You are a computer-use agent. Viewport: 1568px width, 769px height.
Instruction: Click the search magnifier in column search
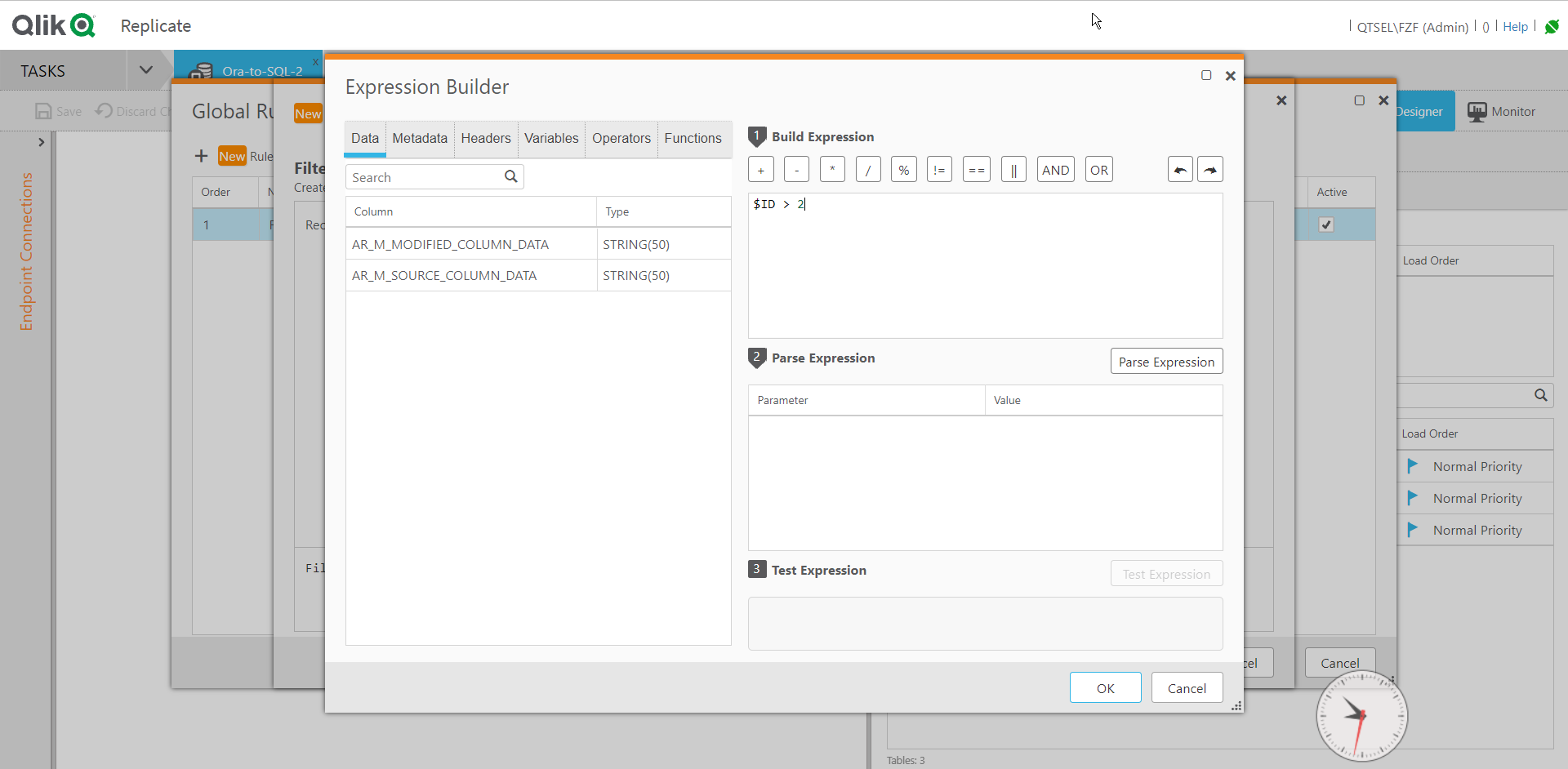tap(511, 176)
